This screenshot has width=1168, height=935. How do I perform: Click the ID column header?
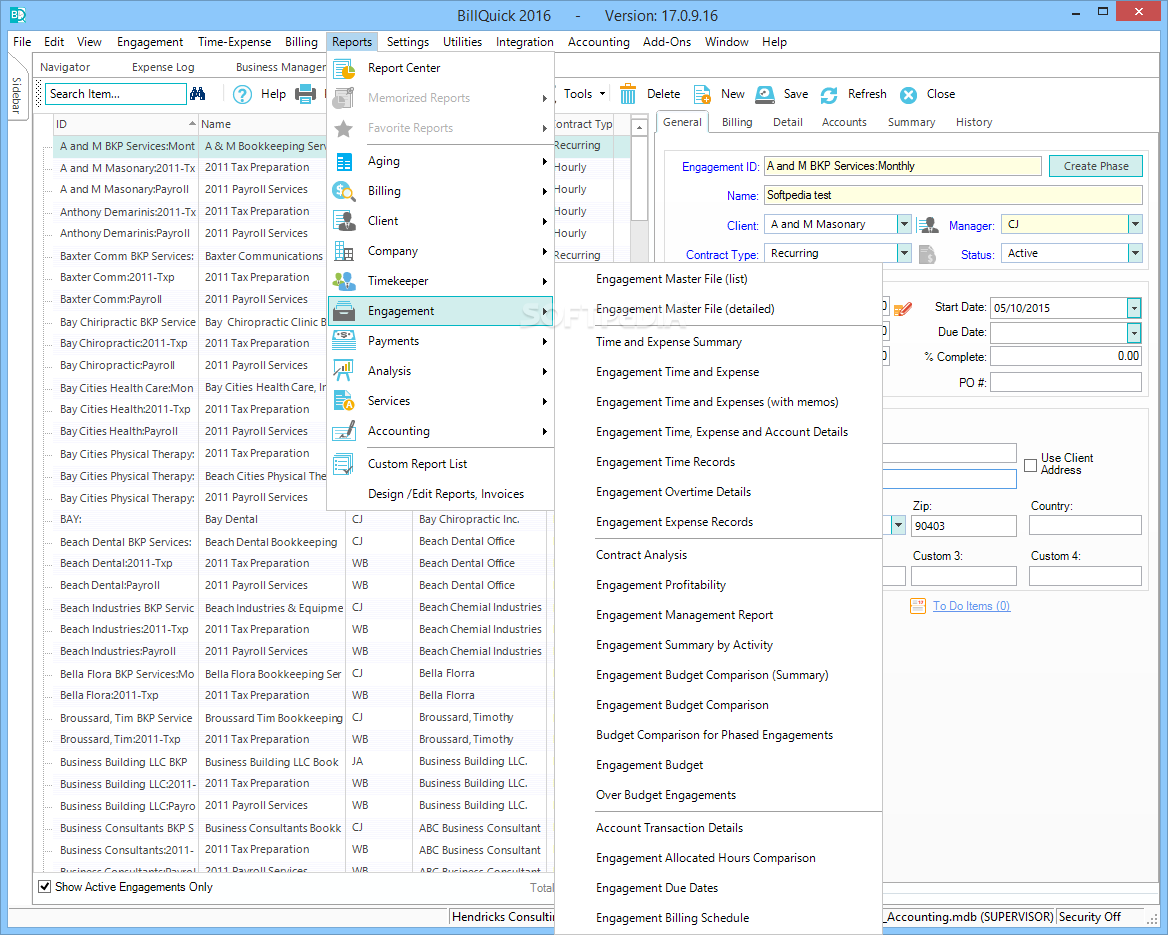[125, 124]
